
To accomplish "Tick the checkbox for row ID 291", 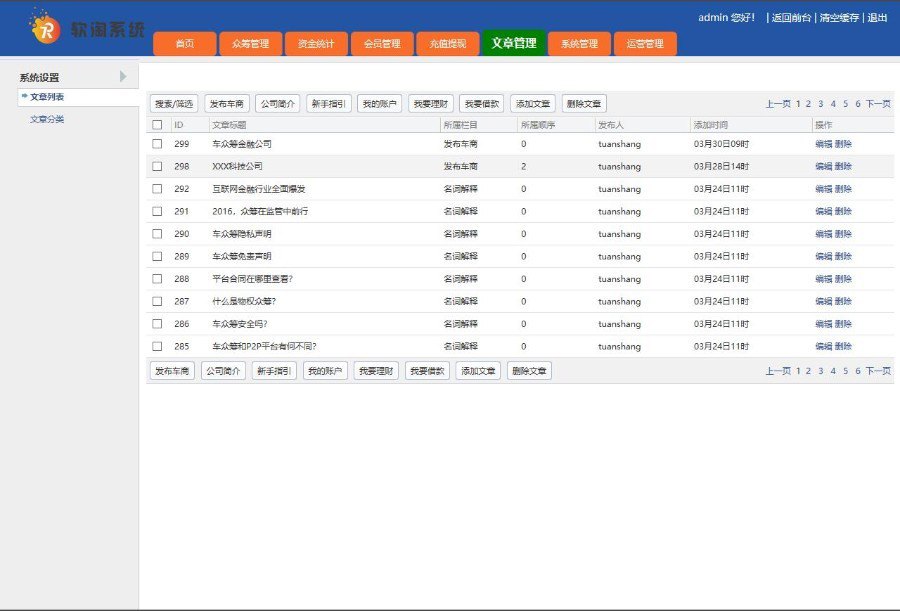I will click(157, 211).
